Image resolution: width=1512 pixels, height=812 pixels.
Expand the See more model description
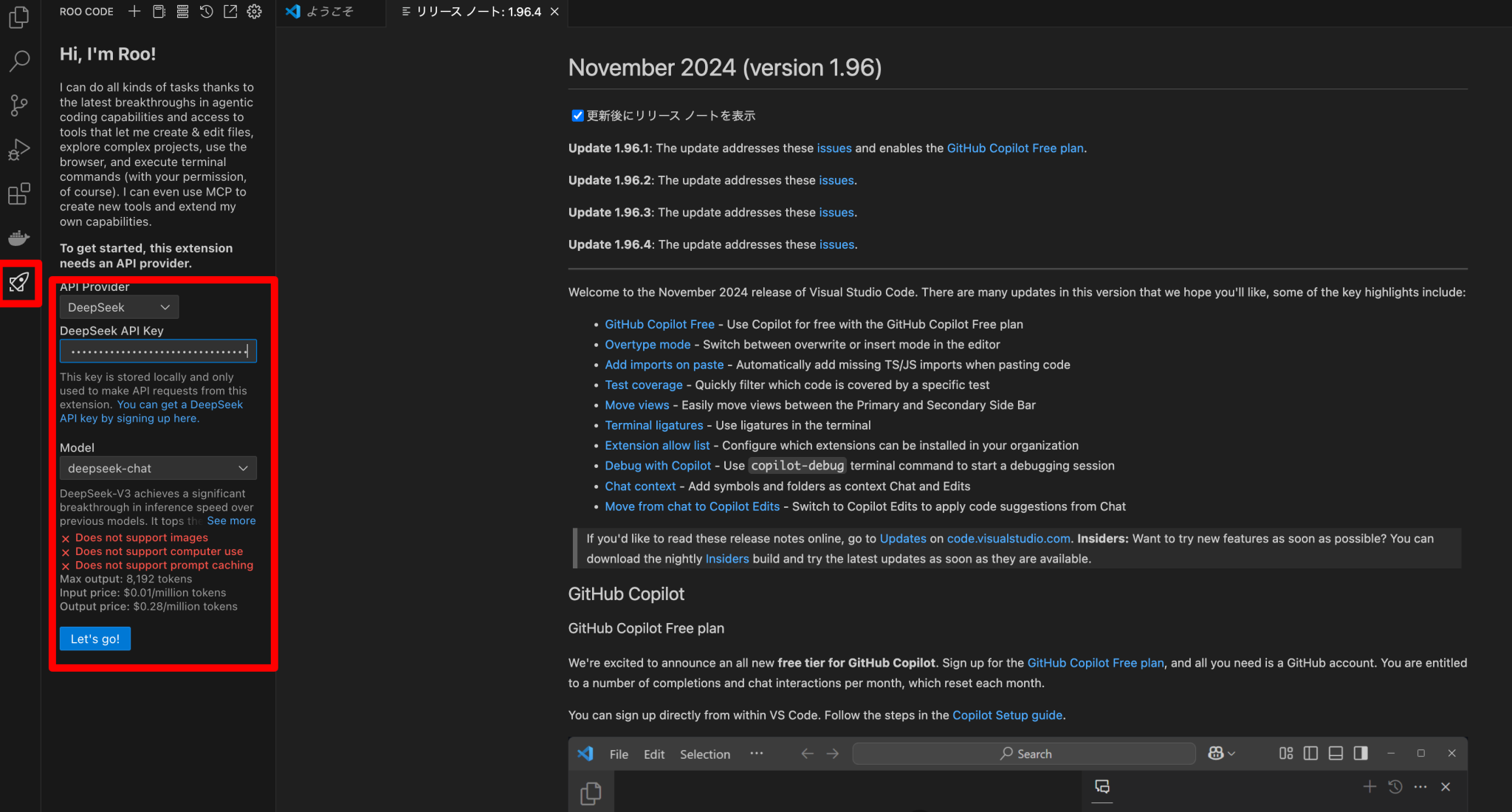pos(231,520)
